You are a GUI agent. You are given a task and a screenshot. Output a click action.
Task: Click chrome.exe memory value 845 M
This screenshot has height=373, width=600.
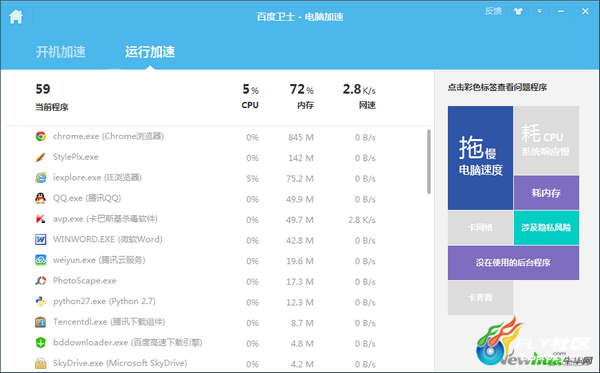point(301,137)
